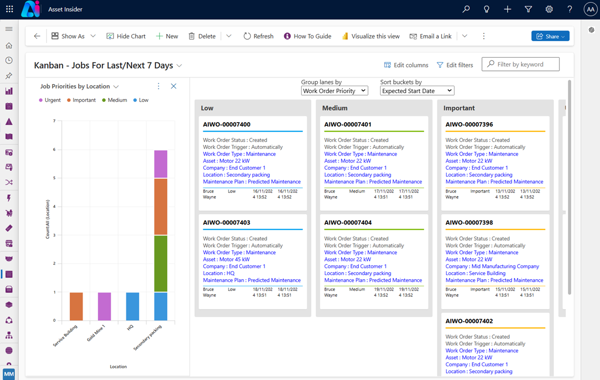Screen dimensions: 600x380
Task: Open Recent clock icon in sidebar
Action: point(9,60)
